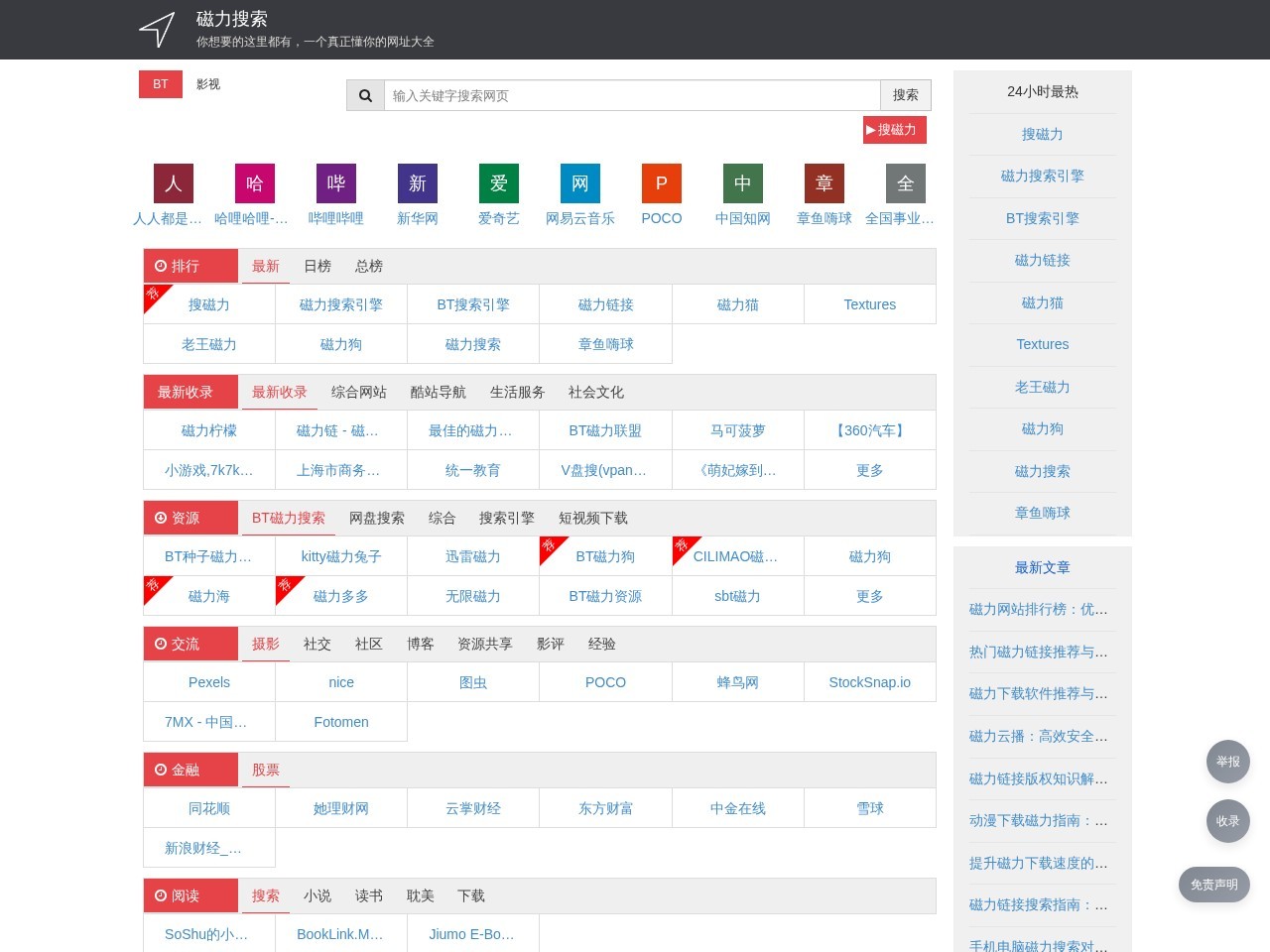This screenshot has height=952, width=1270.
Task: Open the 动漫下载磁力指南 article
Action: tap(1039, 820)
